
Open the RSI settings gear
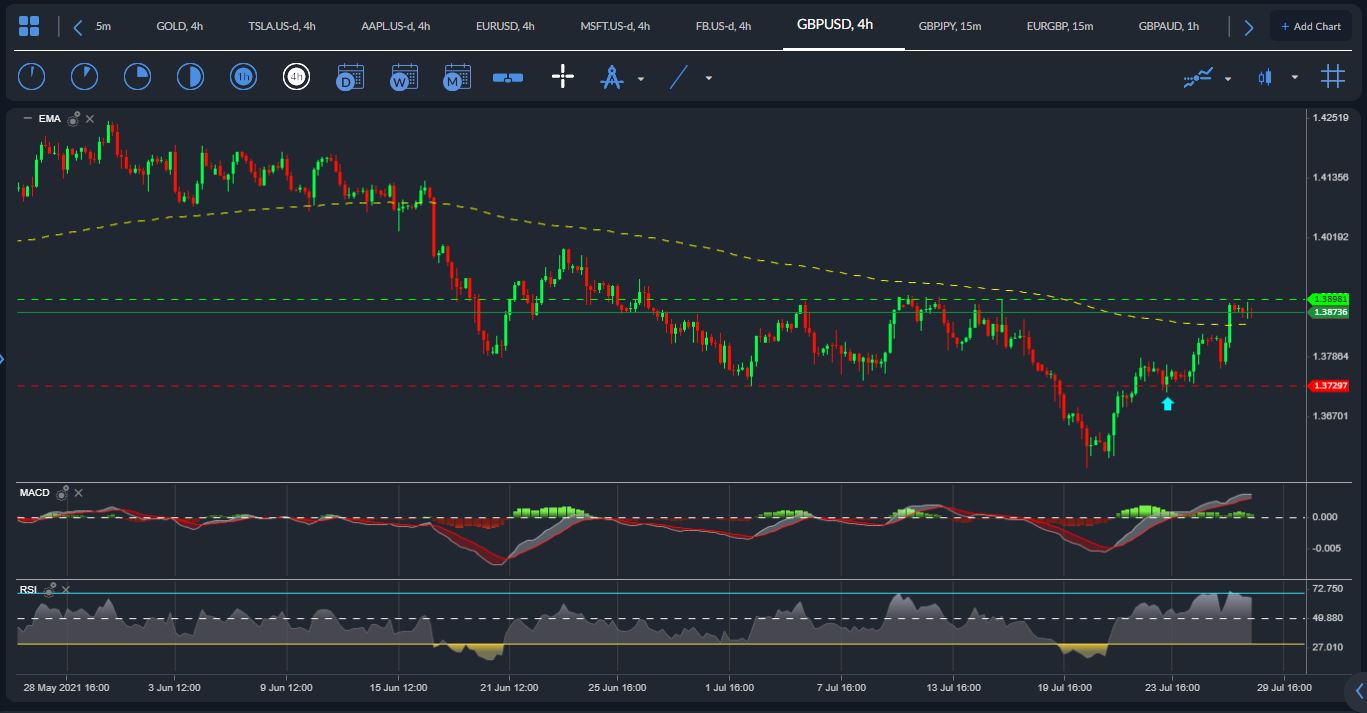coord(48,590)
